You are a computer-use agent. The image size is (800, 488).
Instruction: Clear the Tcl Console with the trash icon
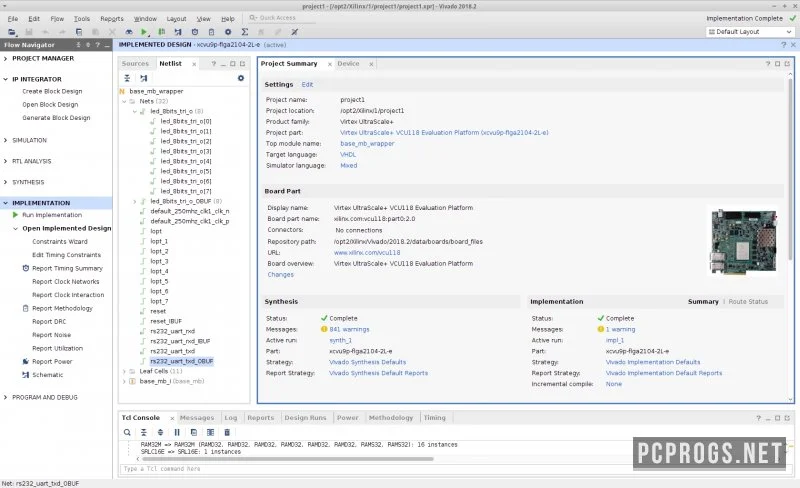227,432
